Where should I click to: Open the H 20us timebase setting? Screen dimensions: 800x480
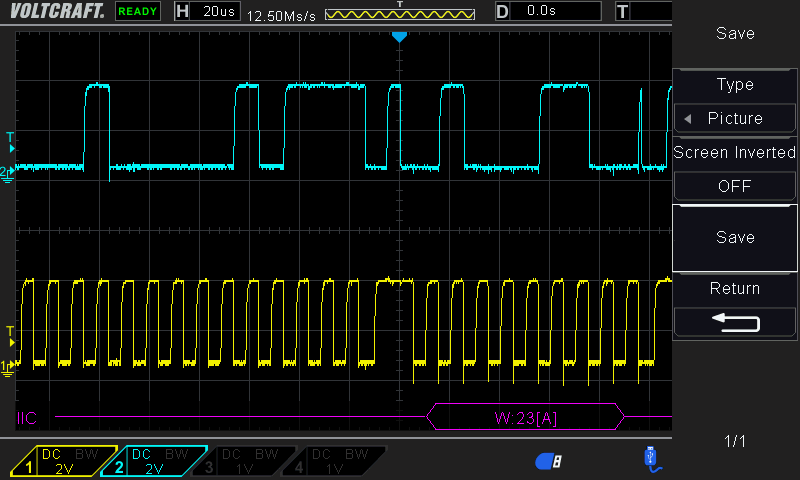(x=206, y=12)
